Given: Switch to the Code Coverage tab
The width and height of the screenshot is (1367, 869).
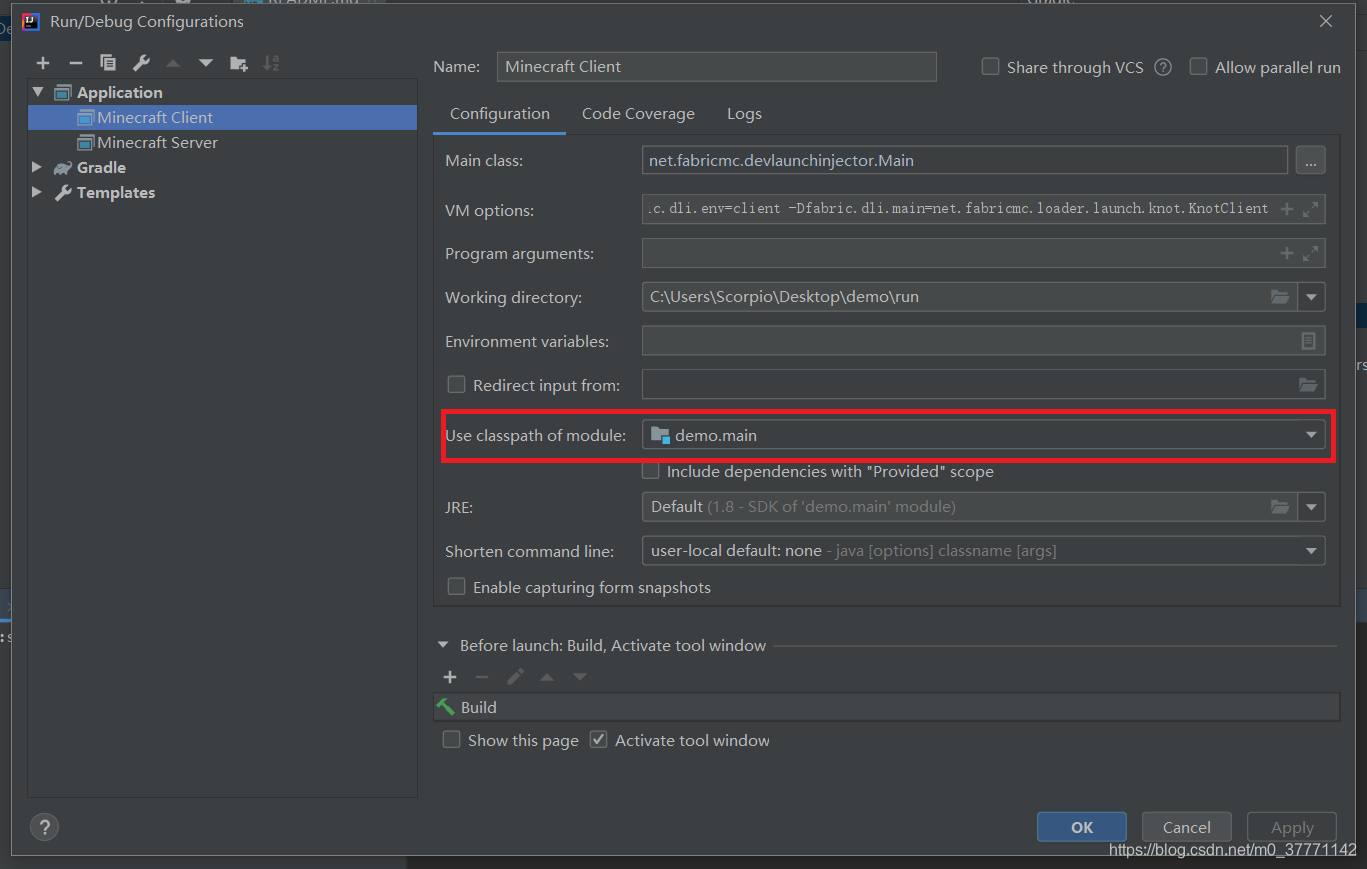Looking at the screenshot, I should pos(638,113).
